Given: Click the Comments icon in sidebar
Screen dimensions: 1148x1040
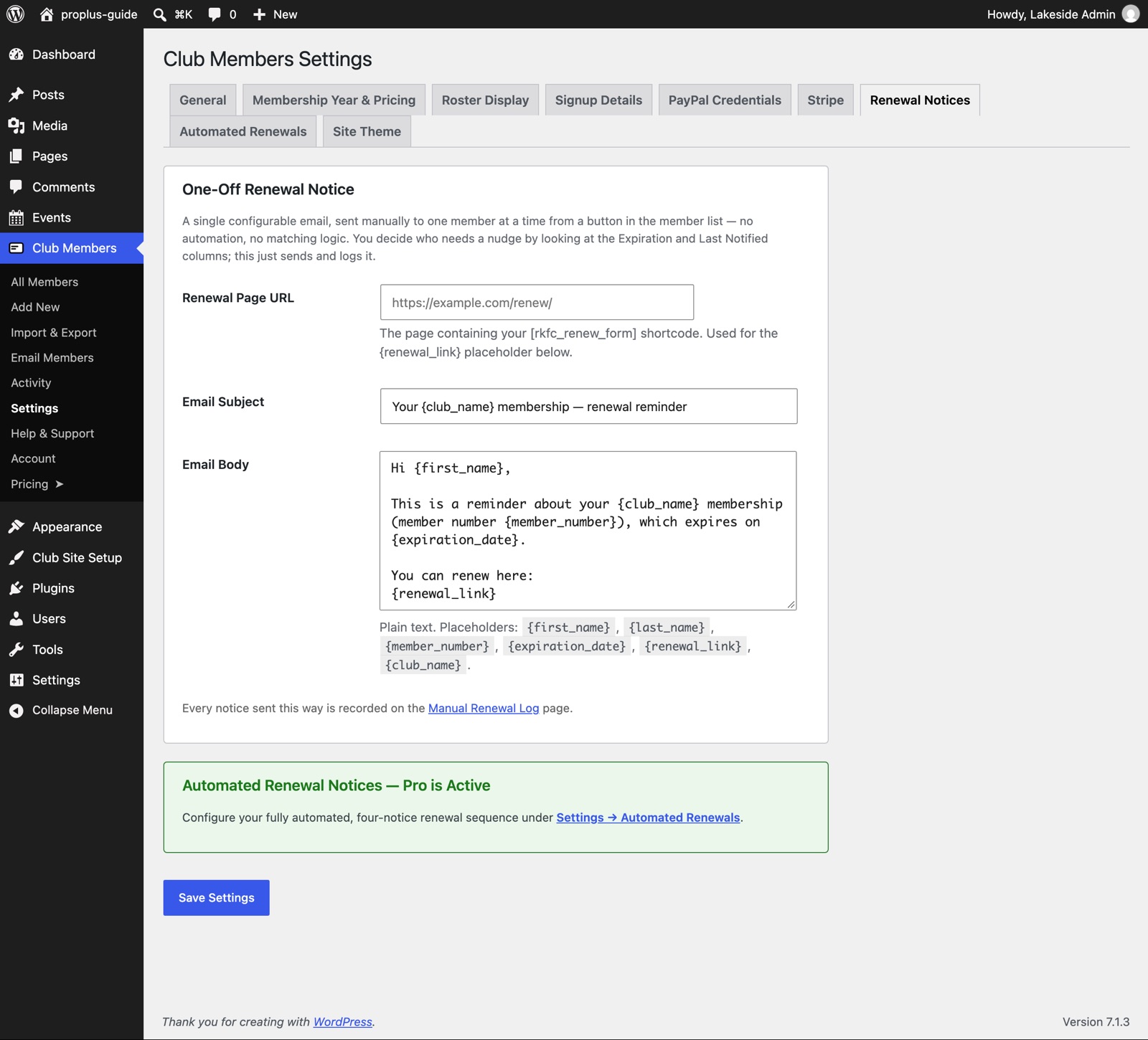Looking at the screenshot, I should 17,187.
